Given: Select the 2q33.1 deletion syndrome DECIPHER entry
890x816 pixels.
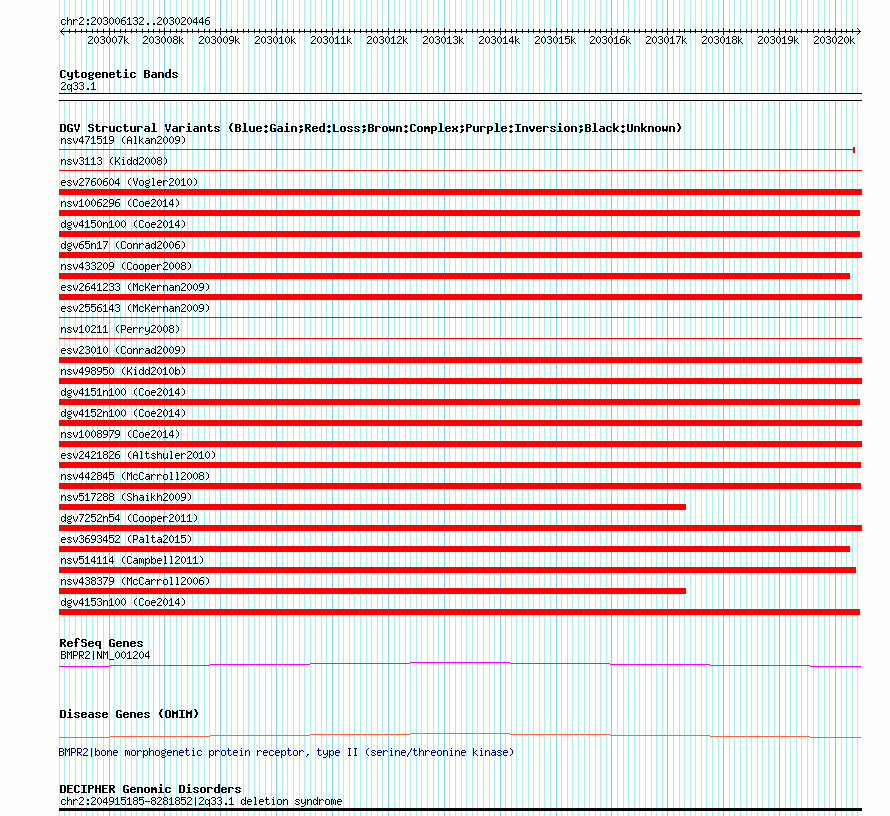Looking at the screenshot, I should [x=201, y=801].
